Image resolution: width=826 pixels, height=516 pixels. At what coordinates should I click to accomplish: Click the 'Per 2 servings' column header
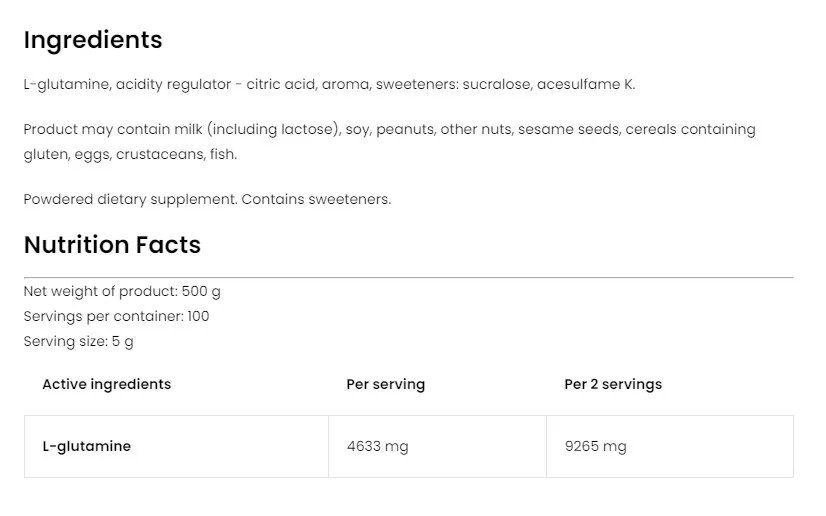[612, 384]
